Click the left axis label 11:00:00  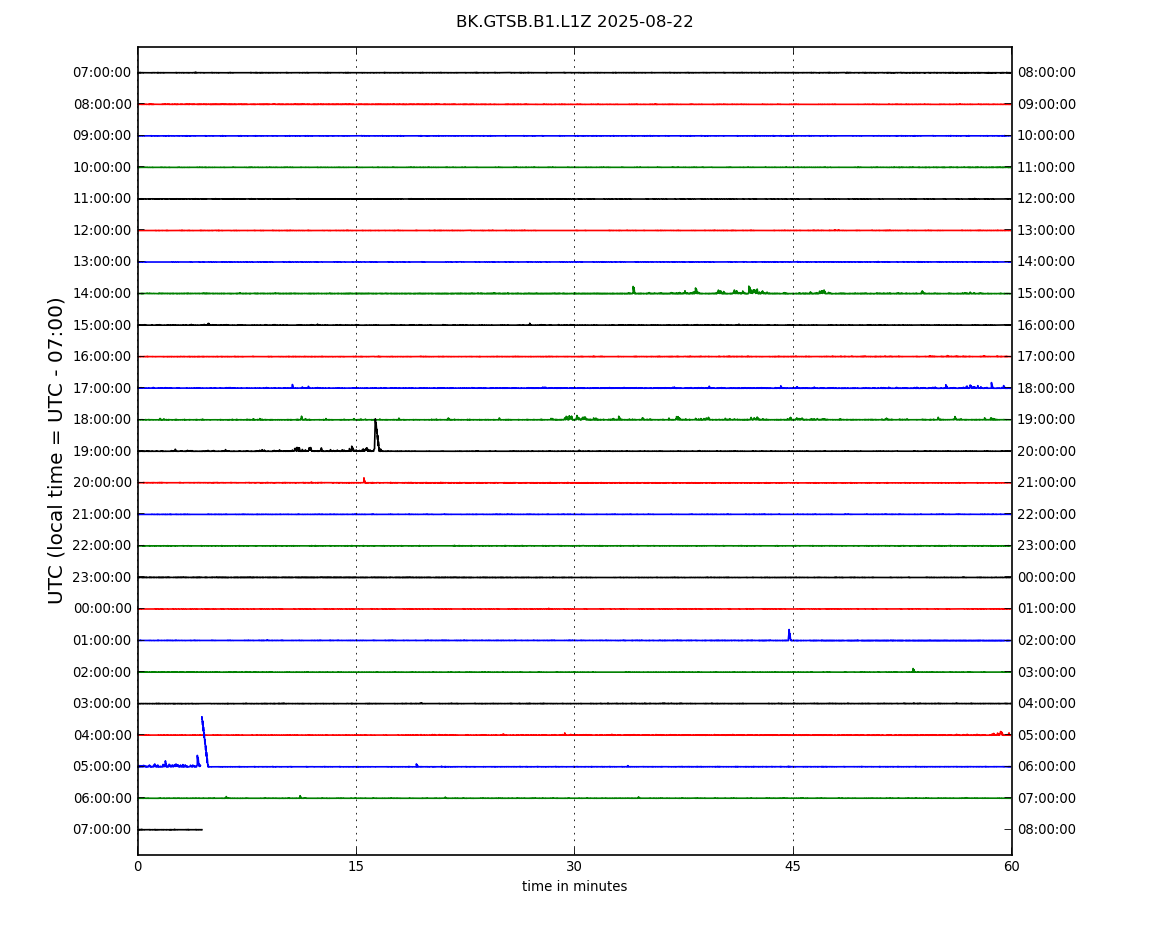pos(102,199)
